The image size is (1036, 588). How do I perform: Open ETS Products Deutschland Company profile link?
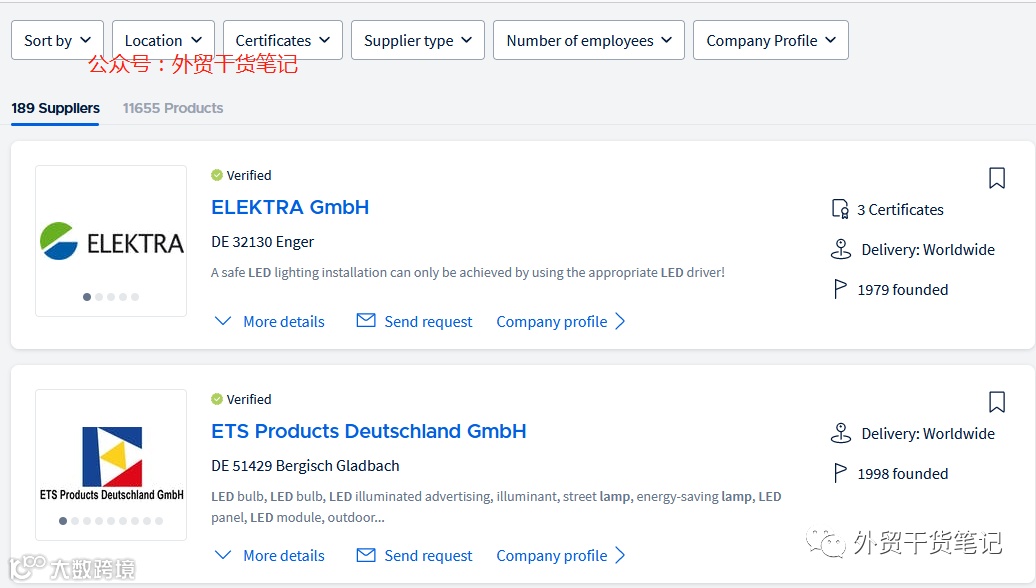point(552,555)
